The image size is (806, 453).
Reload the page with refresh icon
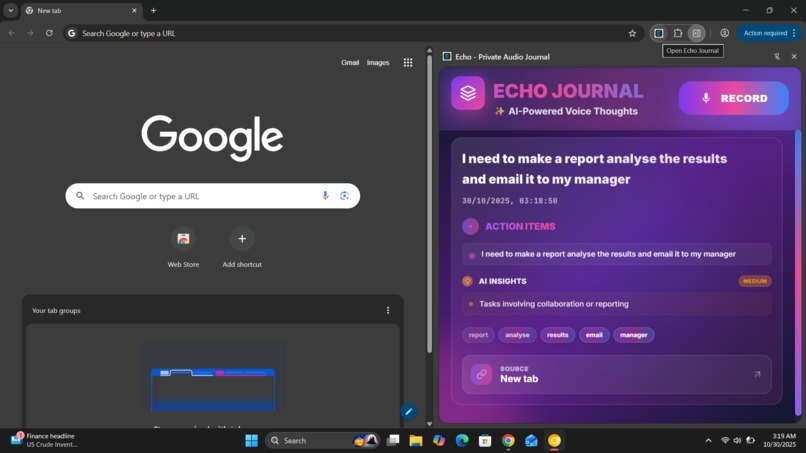[49, 33]
